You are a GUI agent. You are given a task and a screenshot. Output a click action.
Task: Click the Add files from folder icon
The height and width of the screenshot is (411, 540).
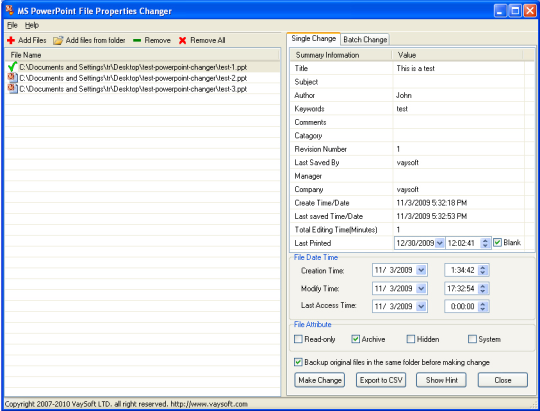58,40
